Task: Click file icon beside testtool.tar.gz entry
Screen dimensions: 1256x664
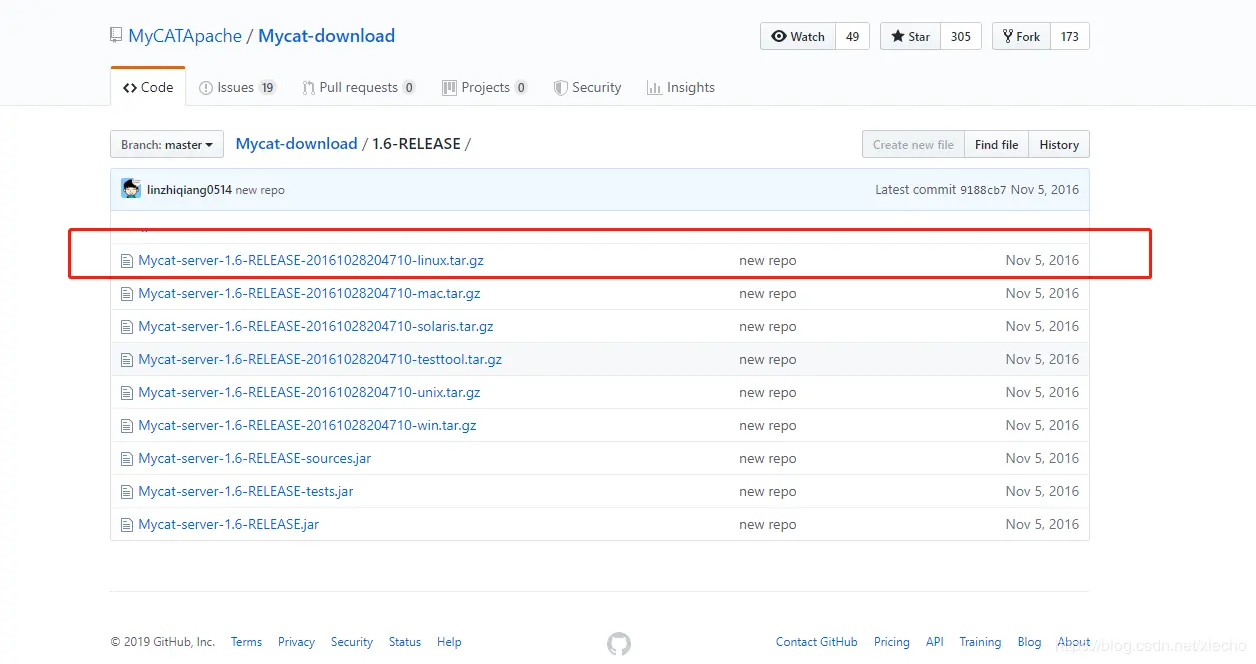Action: pos(126,360)
